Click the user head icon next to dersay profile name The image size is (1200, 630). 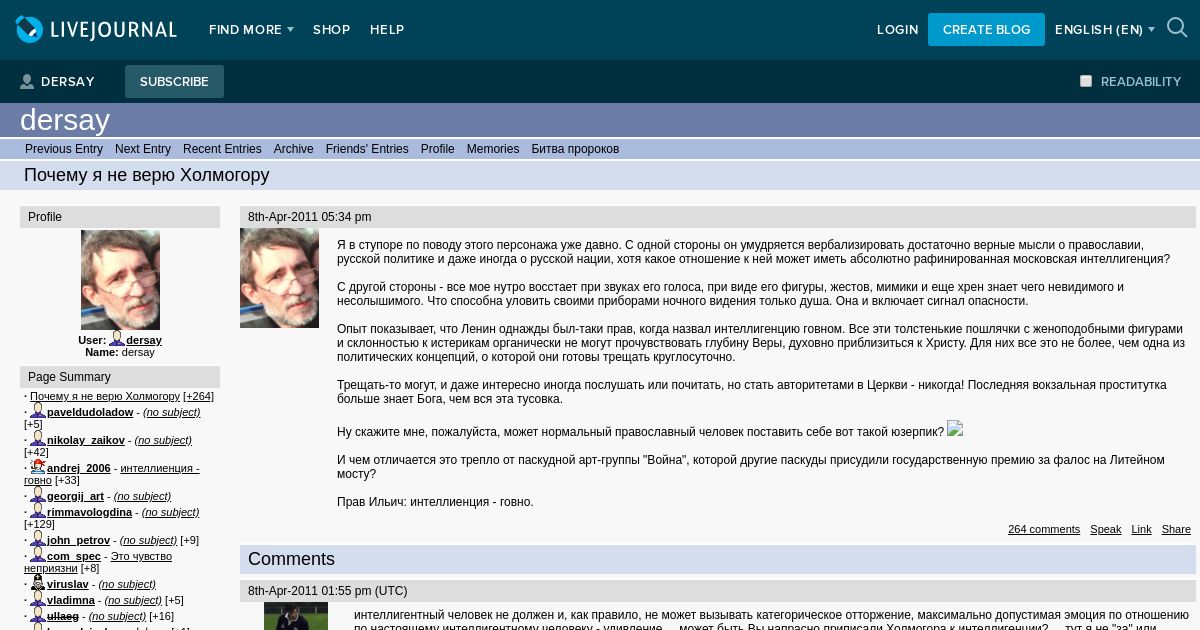(117, 339)
